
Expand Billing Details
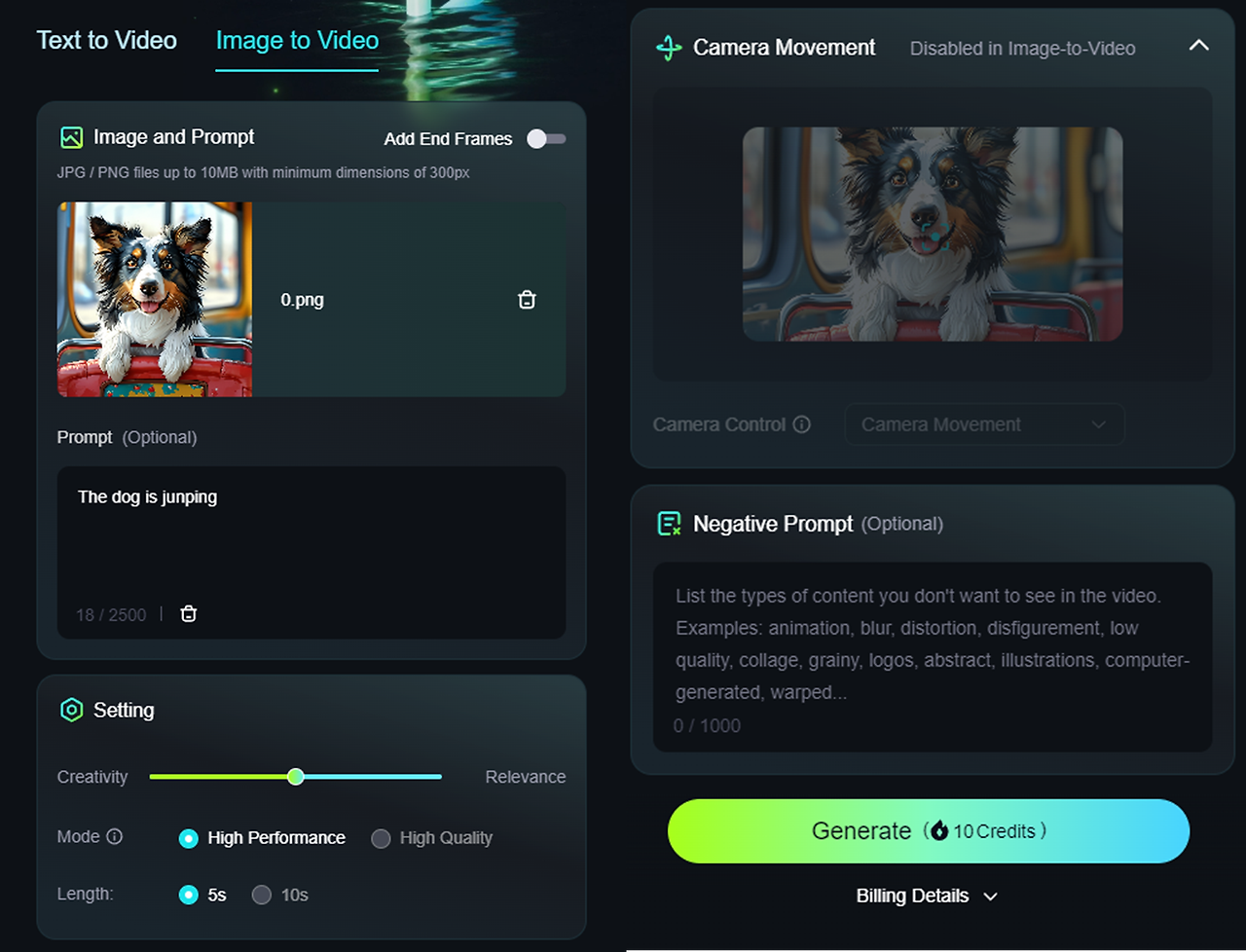927,896
